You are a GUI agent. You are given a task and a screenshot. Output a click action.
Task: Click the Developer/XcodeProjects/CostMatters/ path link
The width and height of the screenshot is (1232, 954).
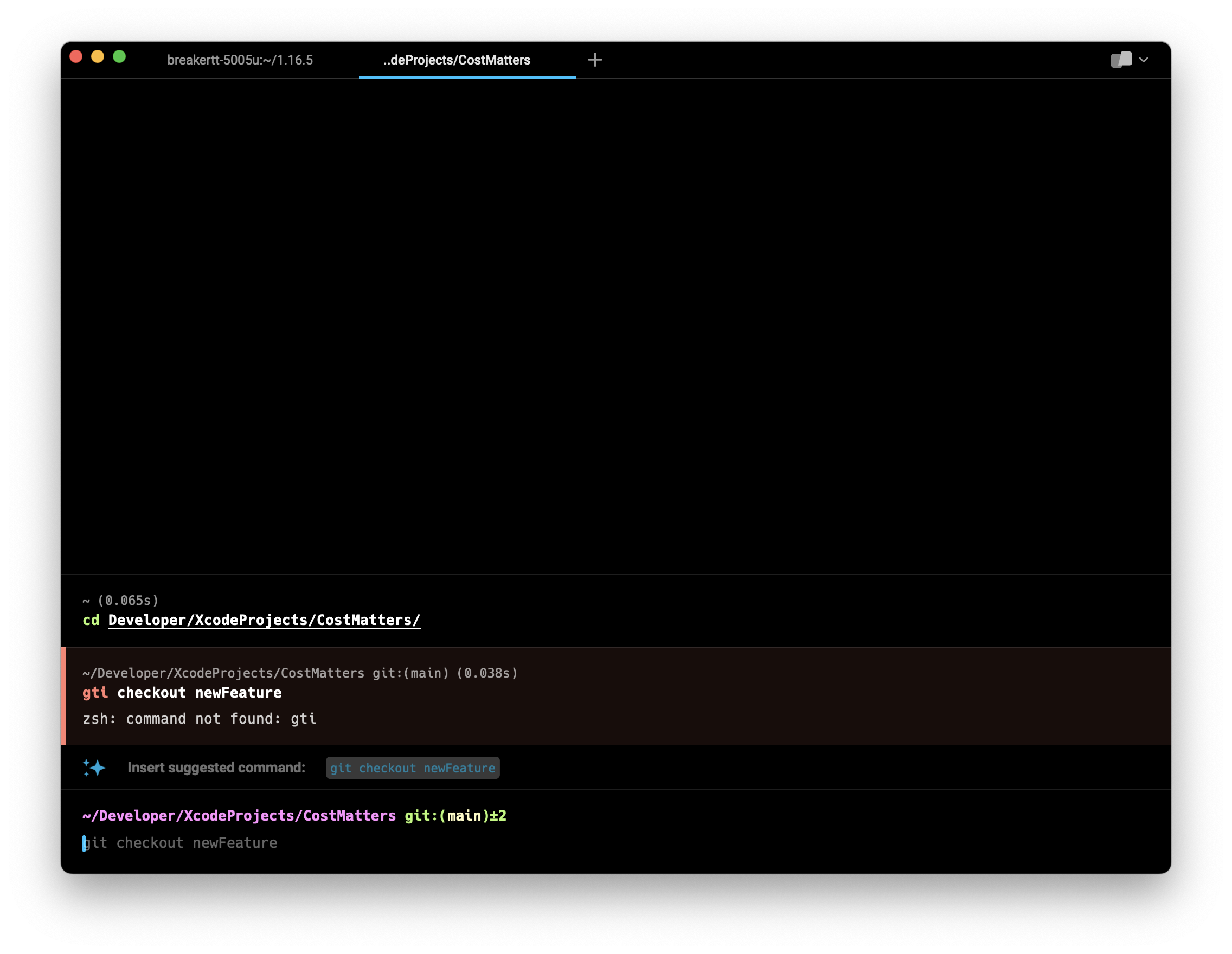pyautogui.click(x=264, y=620)
